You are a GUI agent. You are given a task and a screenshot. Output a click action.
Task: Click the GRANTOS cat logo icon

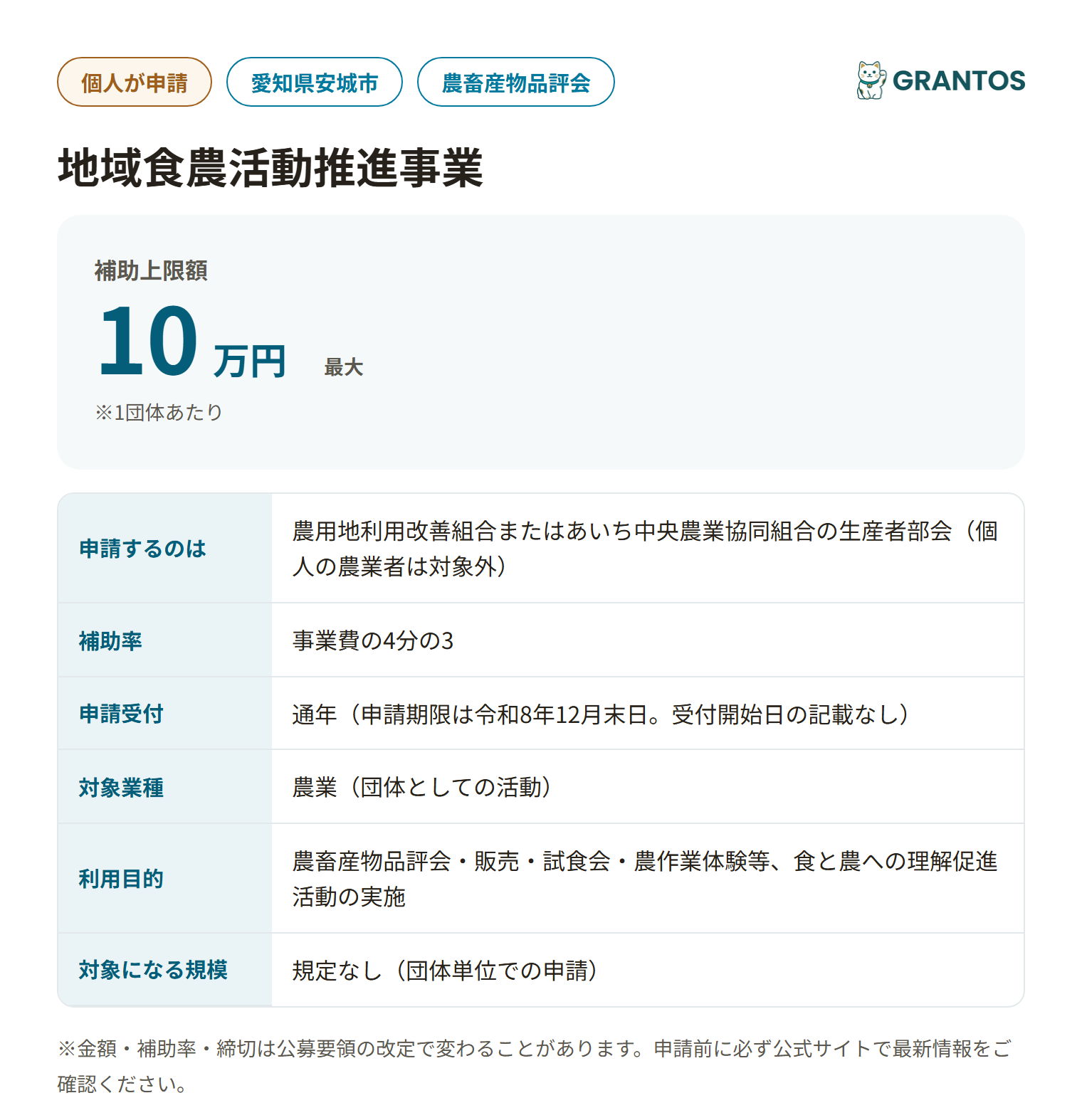pos(871,80)
